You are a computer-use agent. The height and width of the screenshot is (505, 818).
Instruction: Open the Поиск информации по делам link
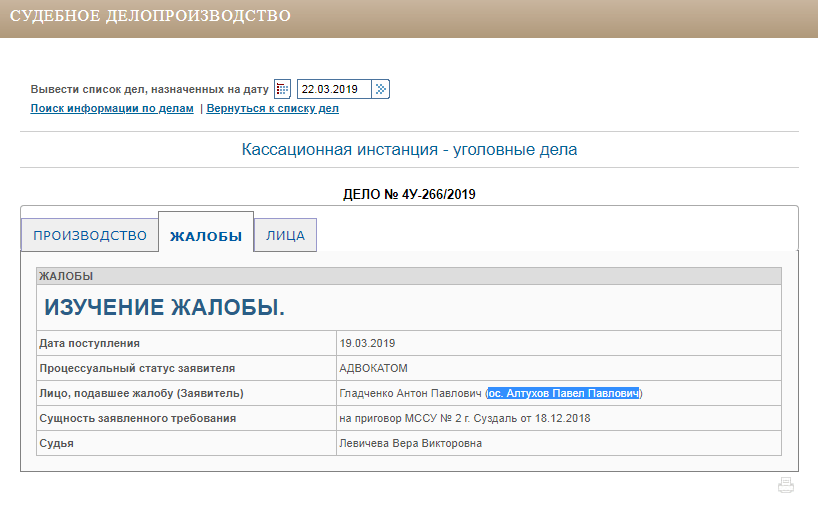tap(112, 108)
